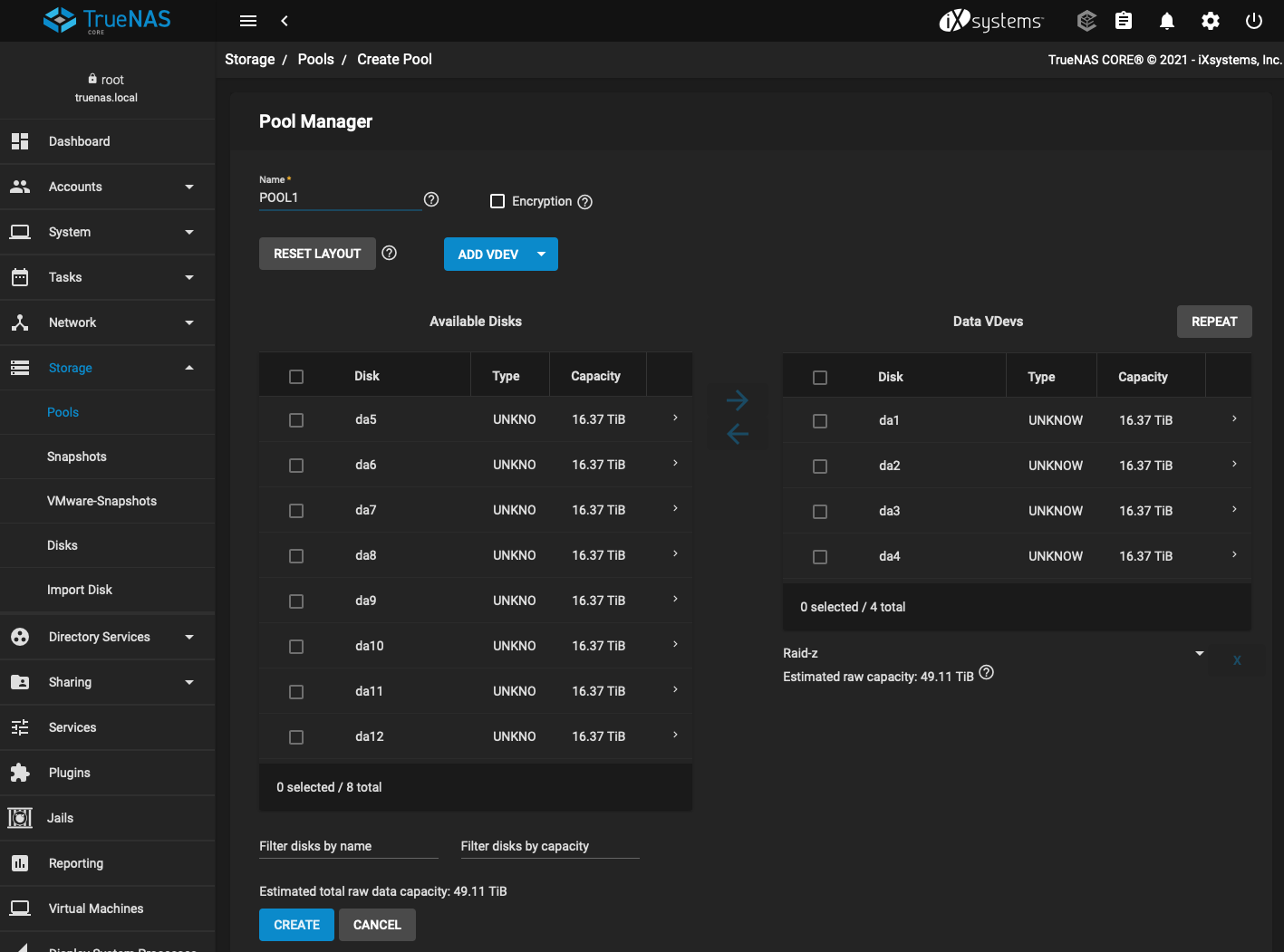
Task: Click the Create button
Action: [296, 925]
